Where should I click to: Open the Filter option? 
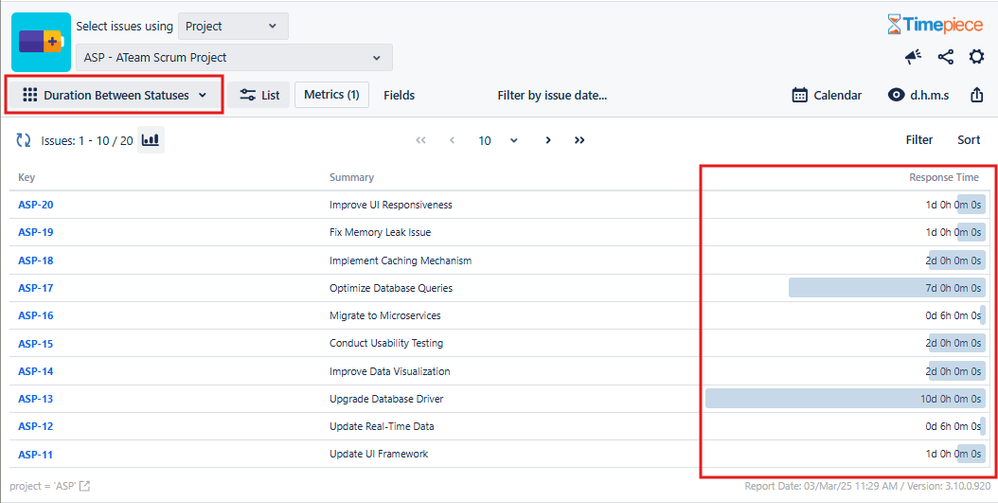tap(919, 140)
